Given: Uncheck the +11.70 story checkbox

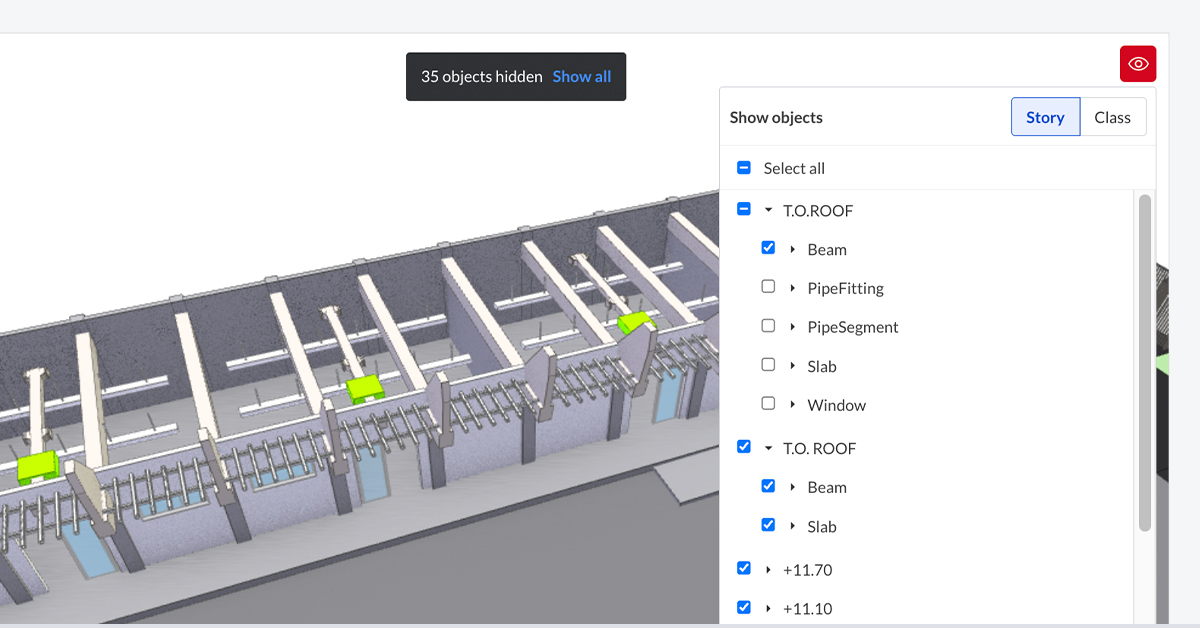Looking at the screenshot, I should 744,568.
